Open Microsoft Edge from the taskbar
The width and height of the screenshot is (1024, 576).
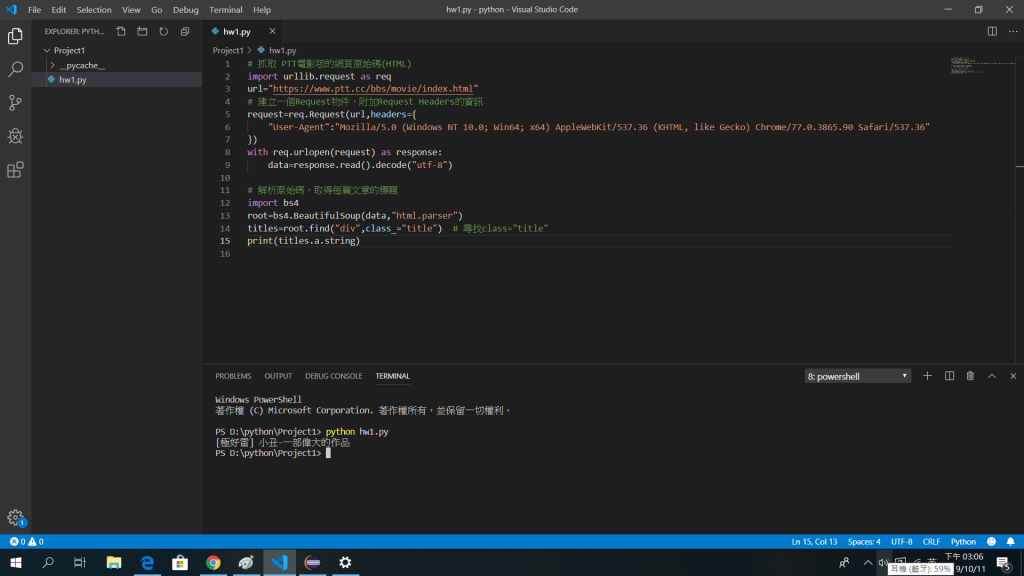point(147,562)
